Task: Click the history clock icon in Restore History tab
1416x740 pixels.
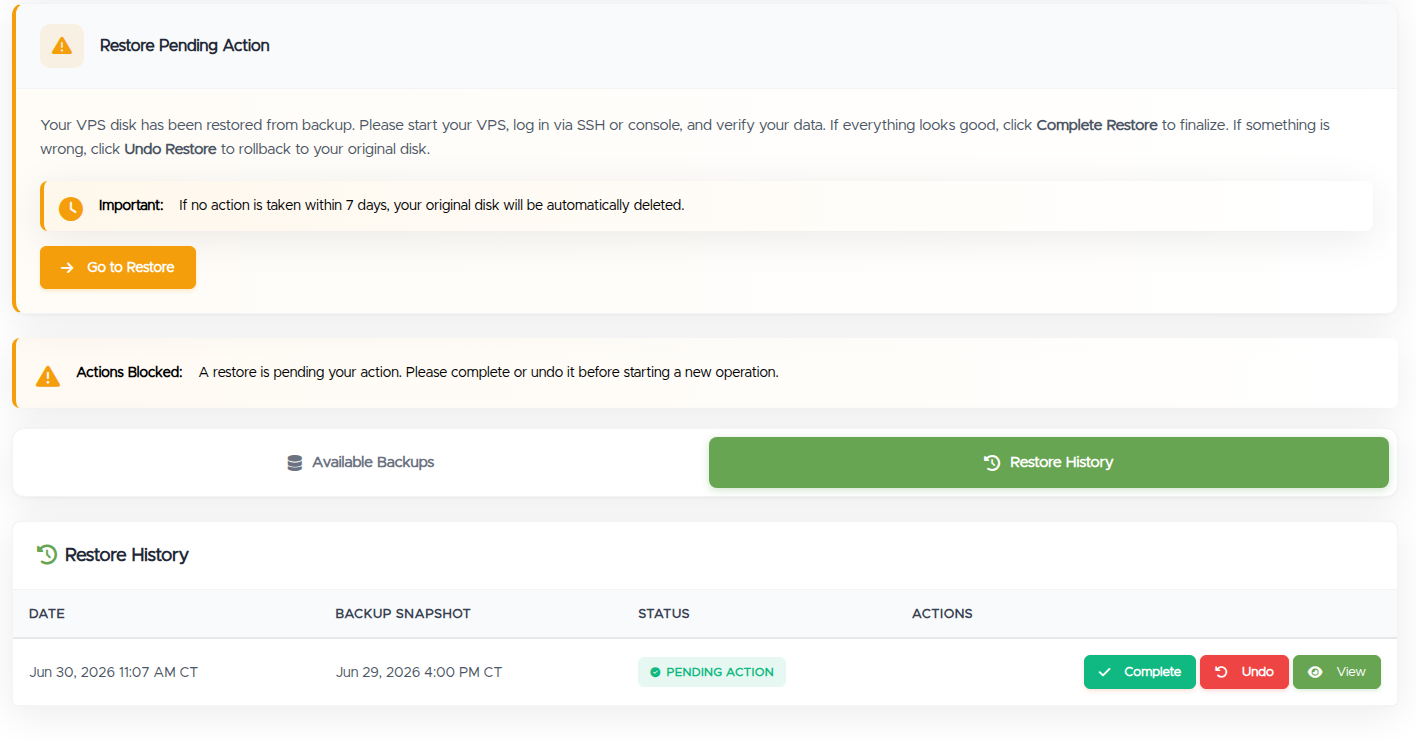Action: 992,463
